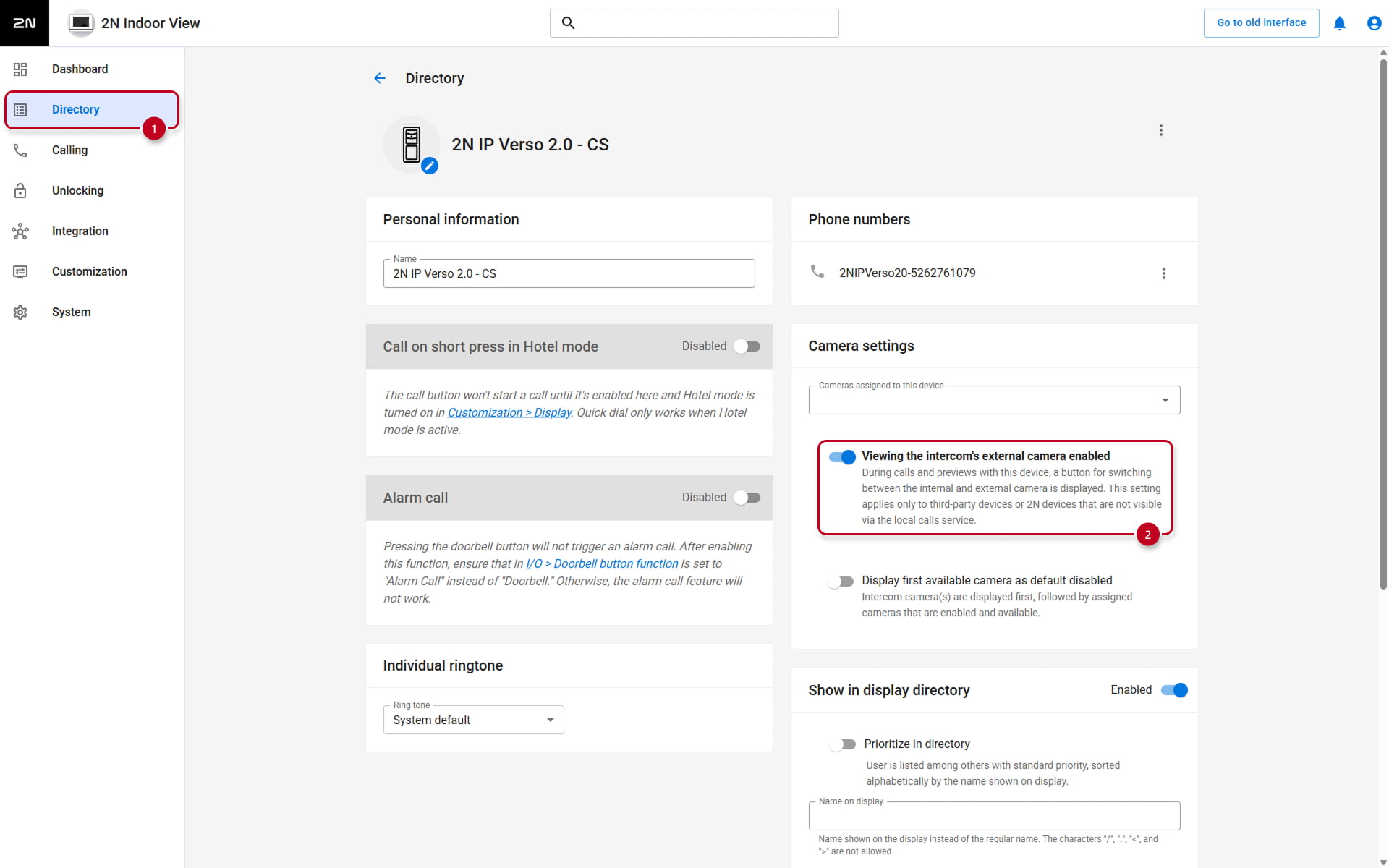Edit avatar using blue pencil badge
The height and width of the screenshot is (868, 1389).
tap(430, 166)
